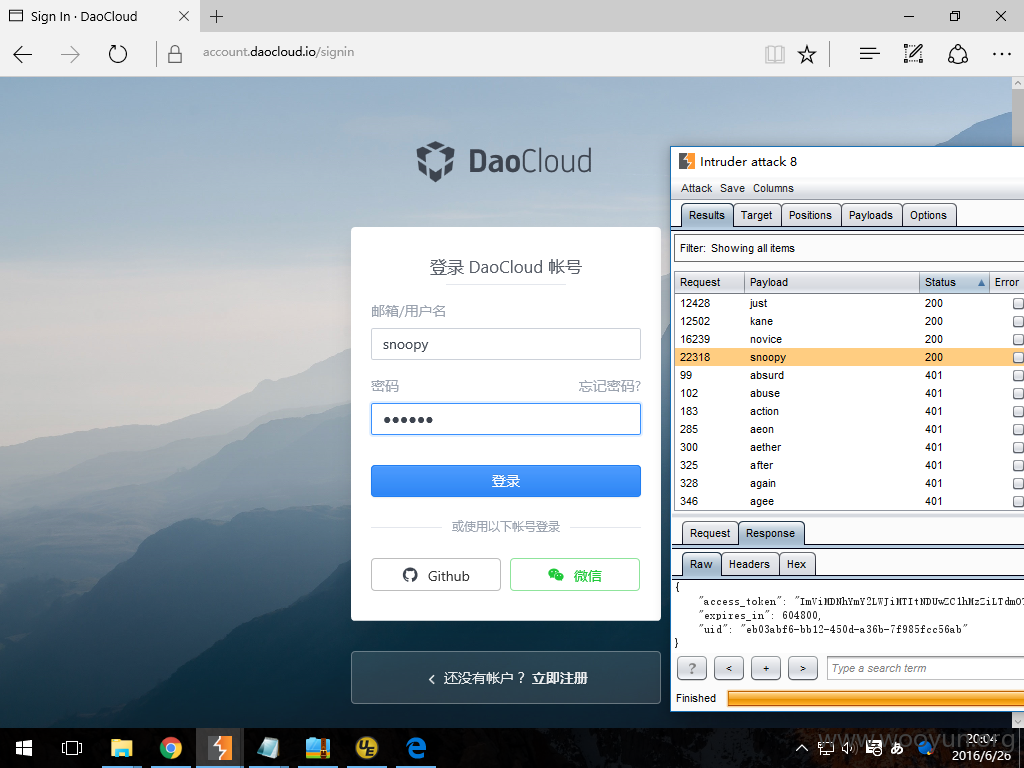
Task: Open reading view book icon
Action: [775, 54]
